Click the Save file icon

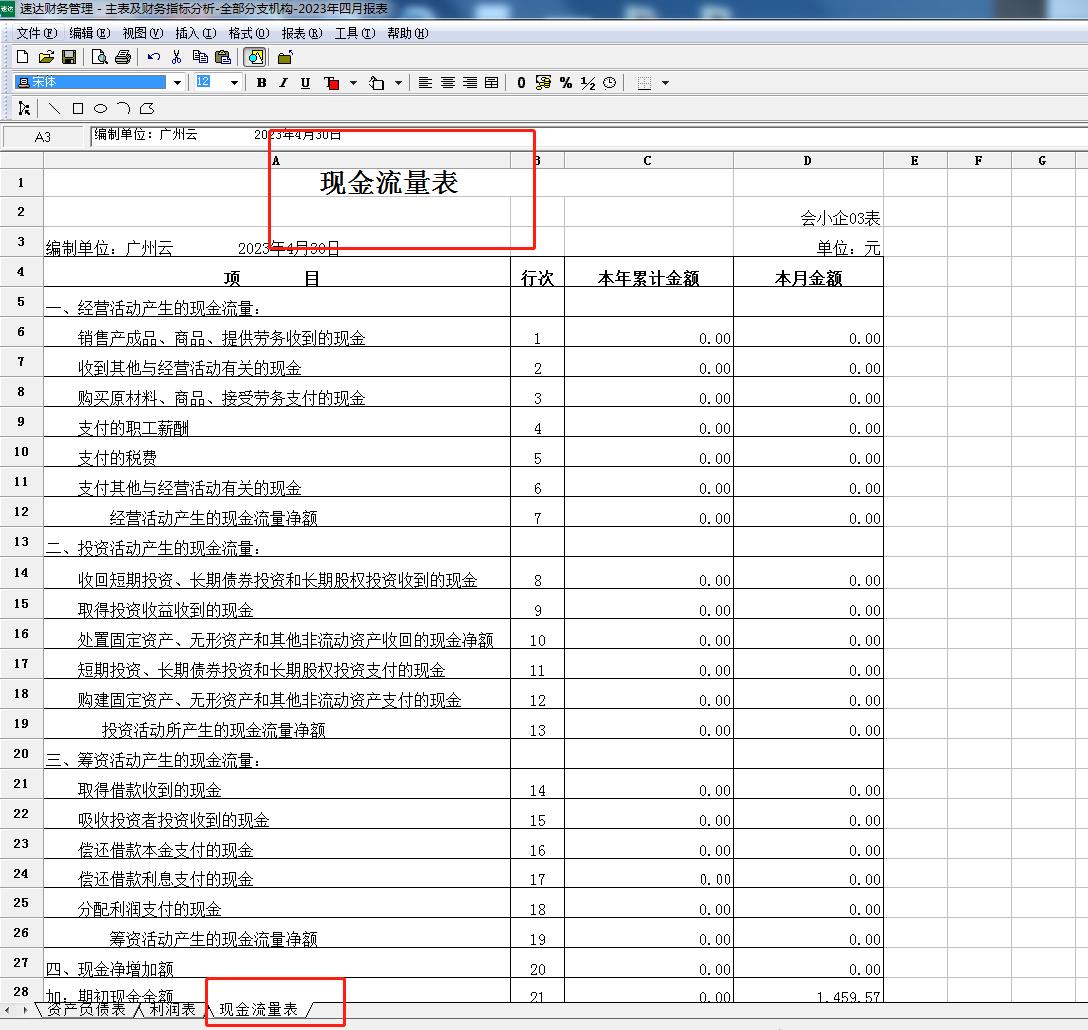69,57
